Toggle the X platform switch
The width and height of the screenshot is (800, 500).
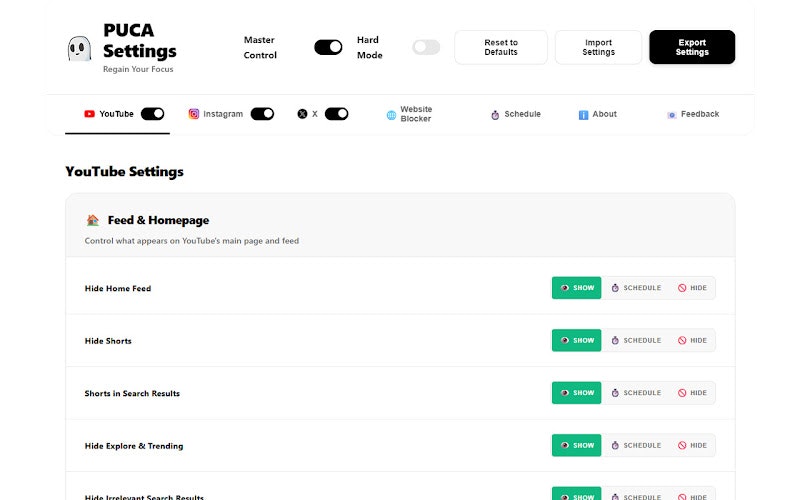click(x=337, y=114)
